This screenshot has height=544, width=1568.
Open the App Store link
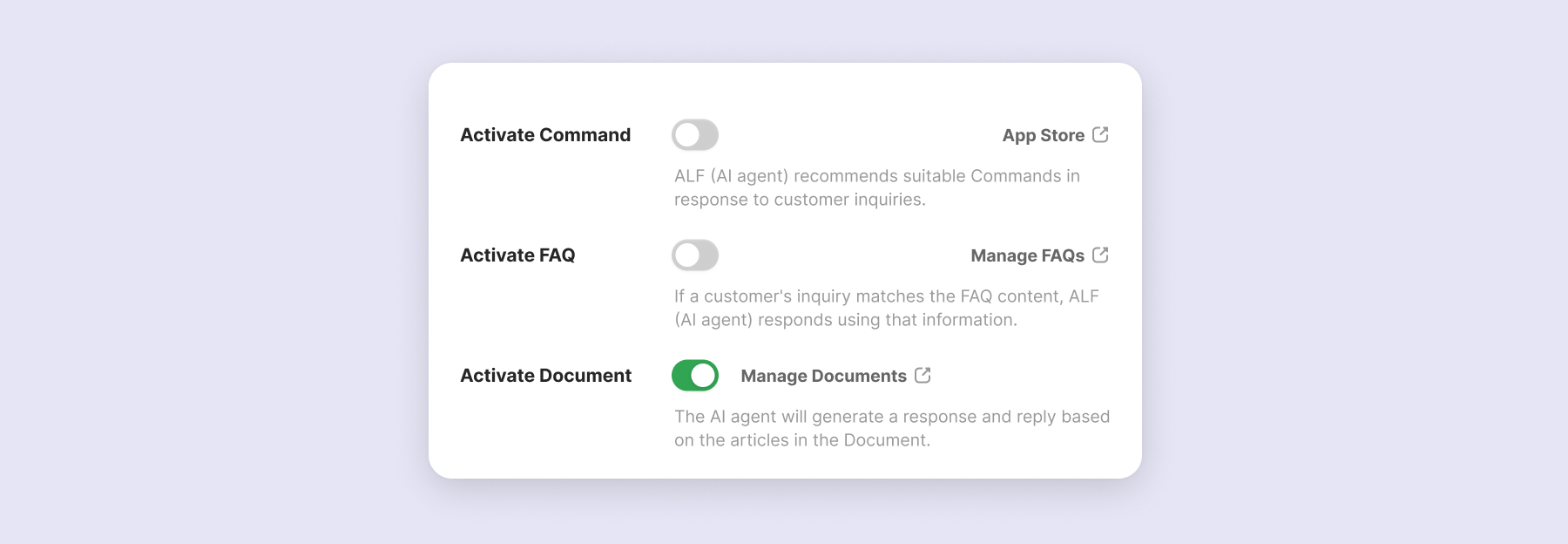[1043, 135]
